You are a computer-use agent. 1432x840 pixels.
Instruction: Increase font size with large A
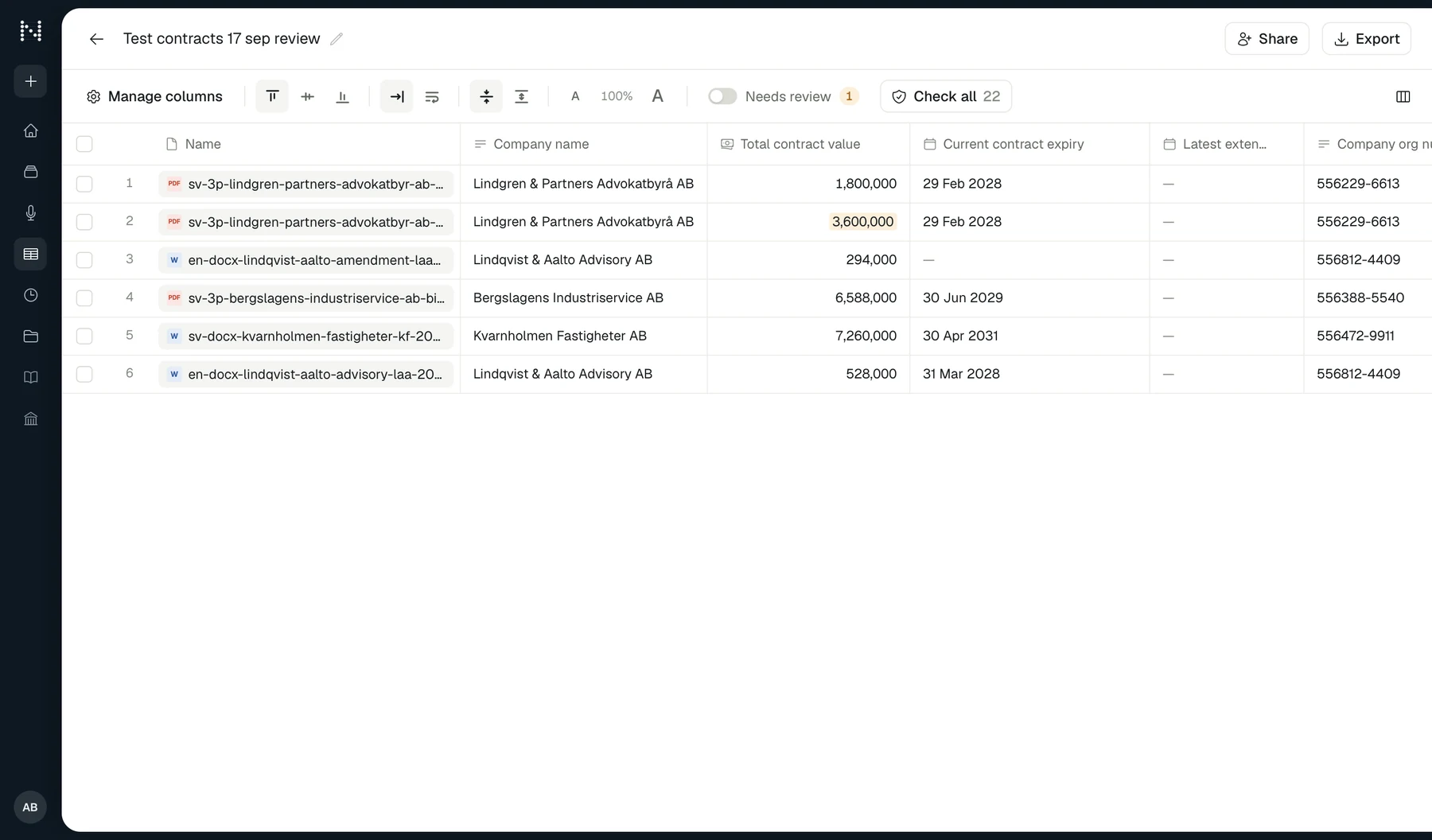pos(658,96)
